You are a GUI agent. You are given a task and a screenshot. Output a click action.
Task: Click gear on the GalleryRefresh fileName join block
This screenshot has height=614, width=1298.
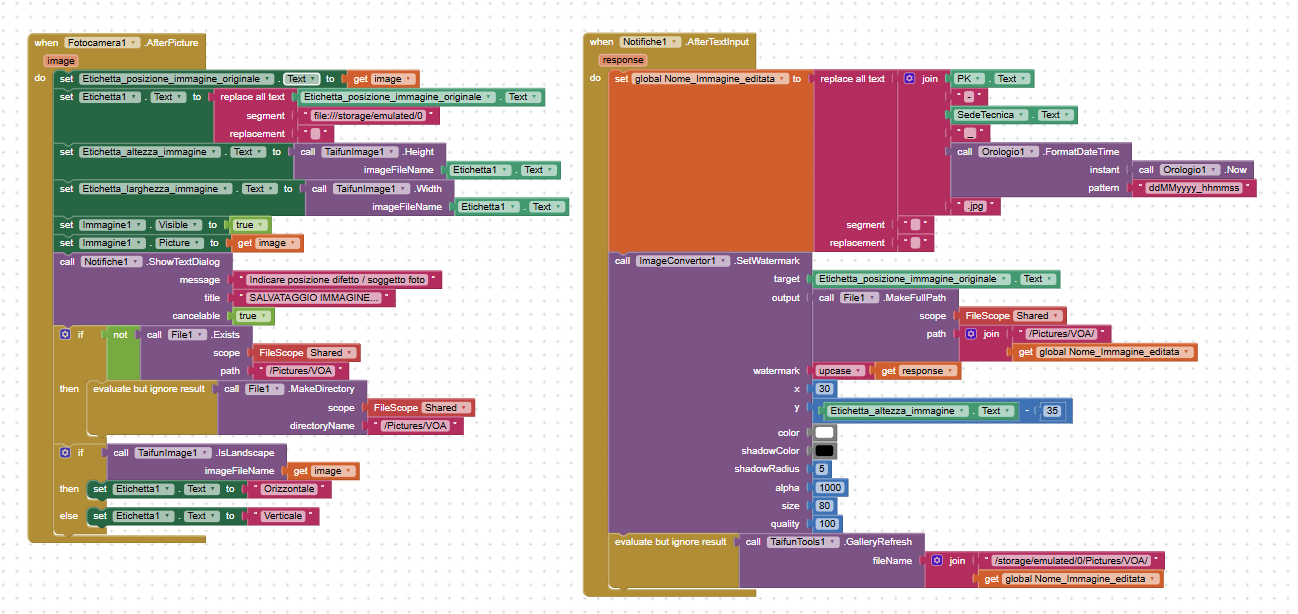tap(937, 561)
